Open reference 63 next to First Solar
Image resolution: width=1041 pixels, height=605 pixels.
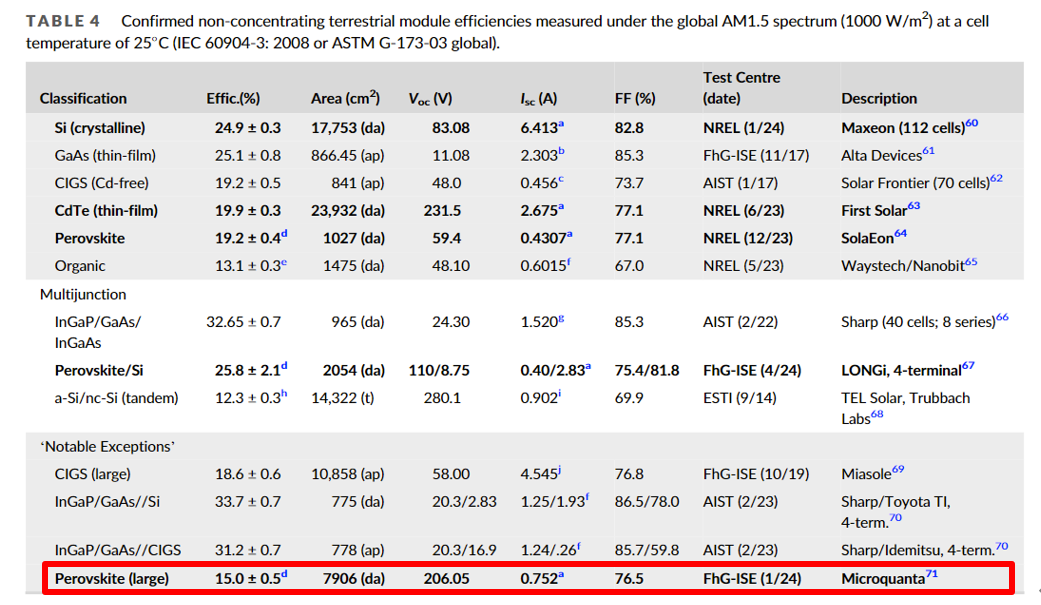pos(914,206)
